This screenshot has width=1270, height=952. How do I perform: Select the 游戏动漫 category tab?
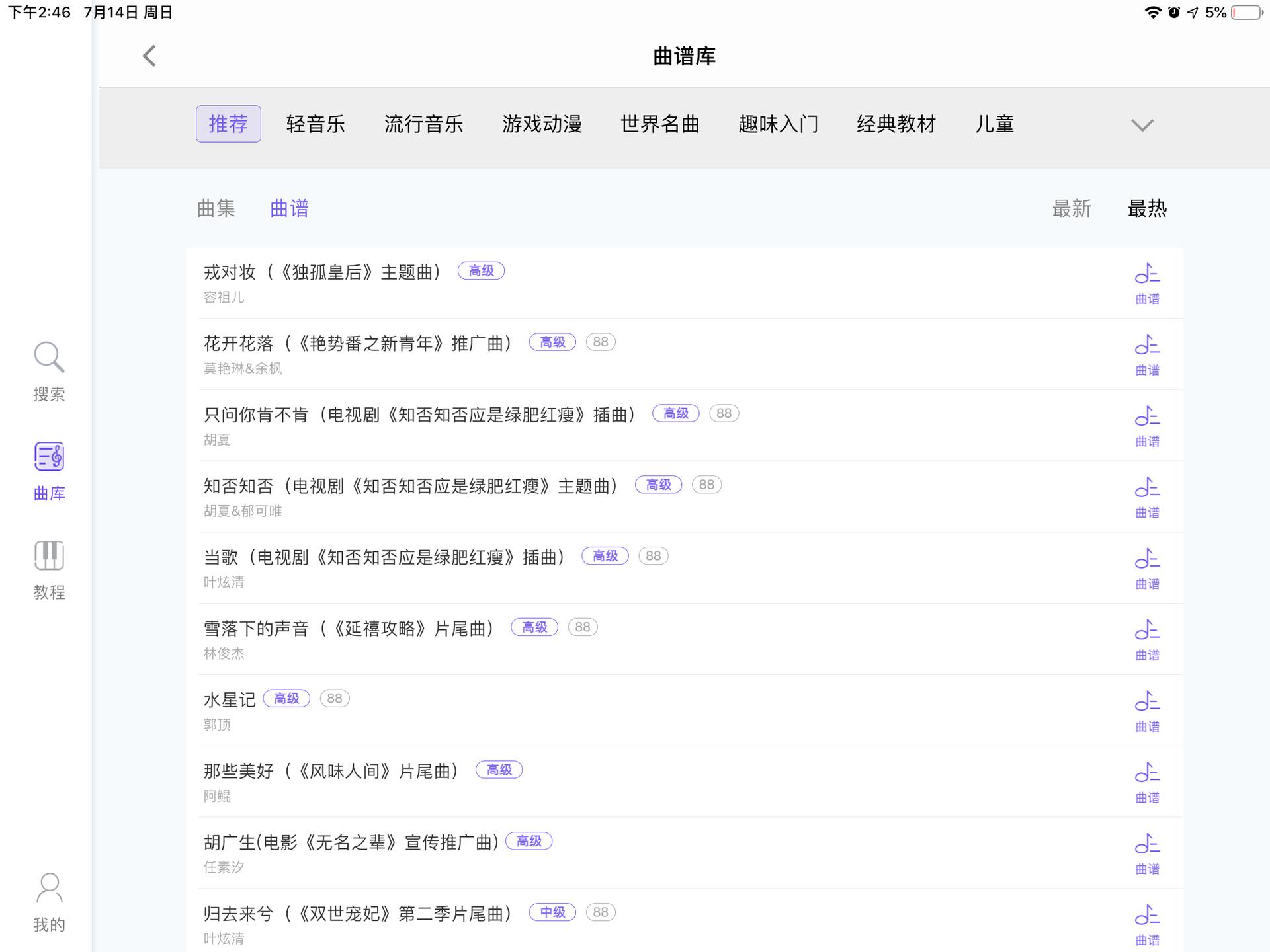pos(542,124)
